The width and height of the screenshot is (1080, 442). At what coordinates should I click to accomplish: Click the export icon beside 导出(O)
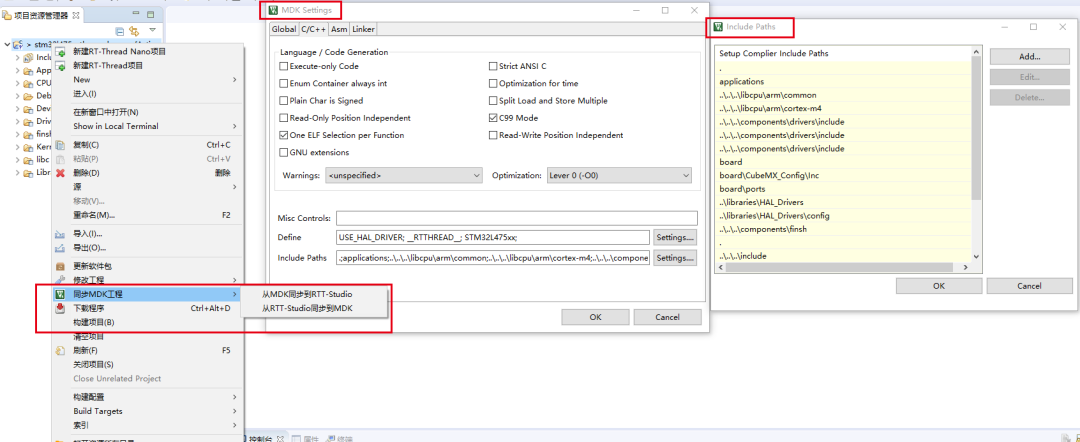61,248
